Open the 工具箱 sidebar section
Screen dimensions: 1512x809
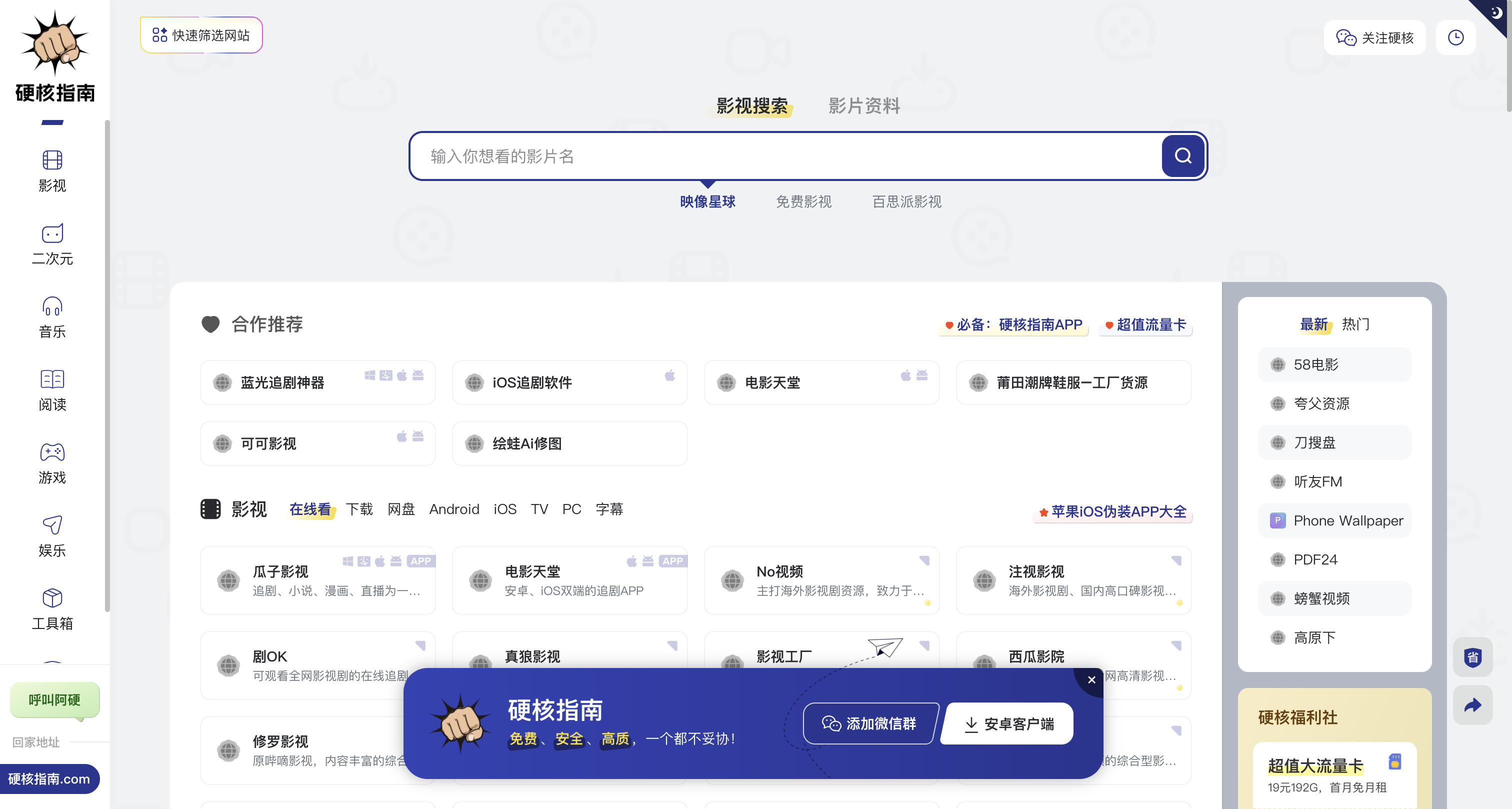[x=52, y=608]
